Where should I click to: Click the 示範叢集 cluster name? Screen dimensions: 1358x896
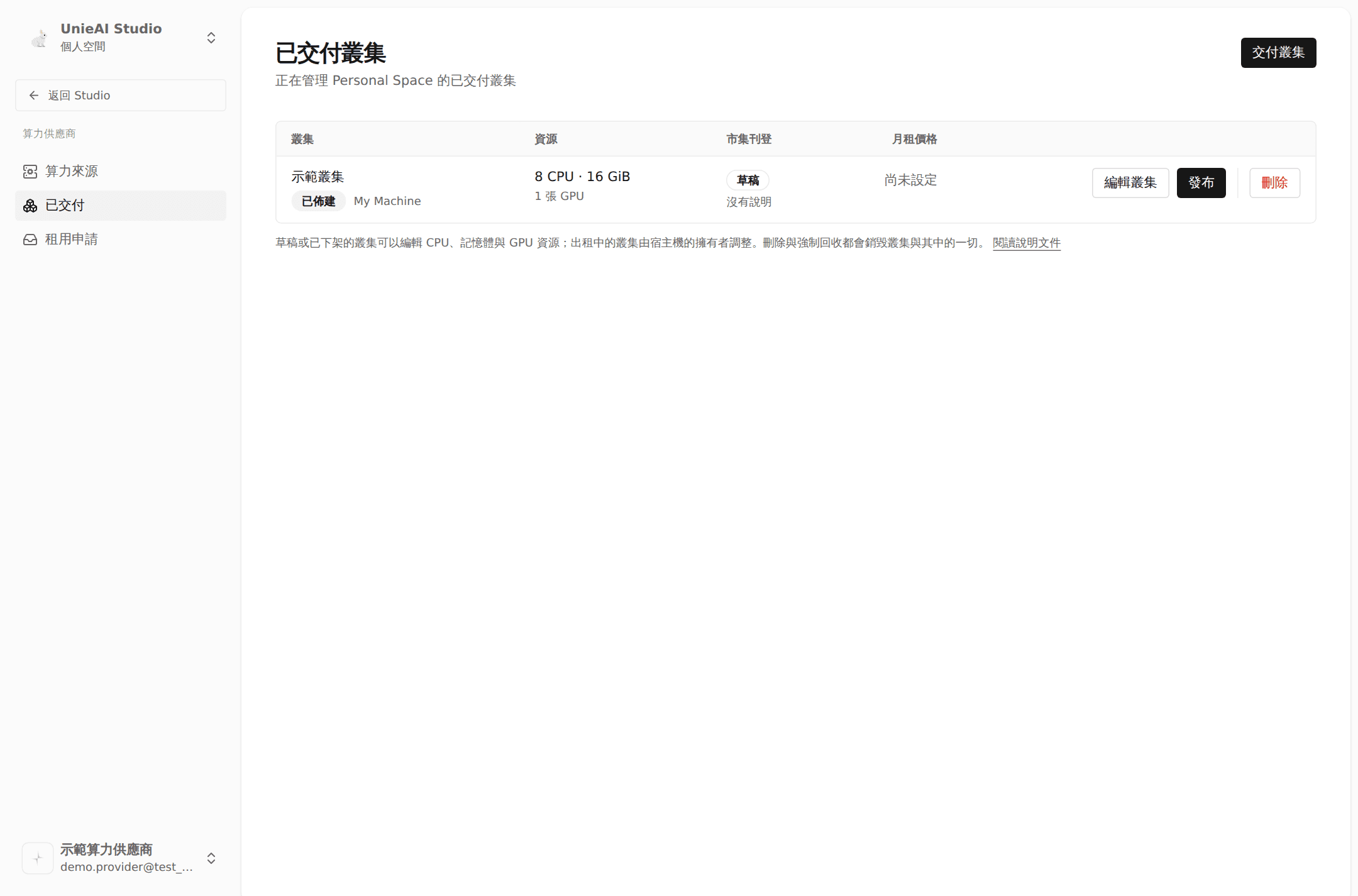pos(317,177)
